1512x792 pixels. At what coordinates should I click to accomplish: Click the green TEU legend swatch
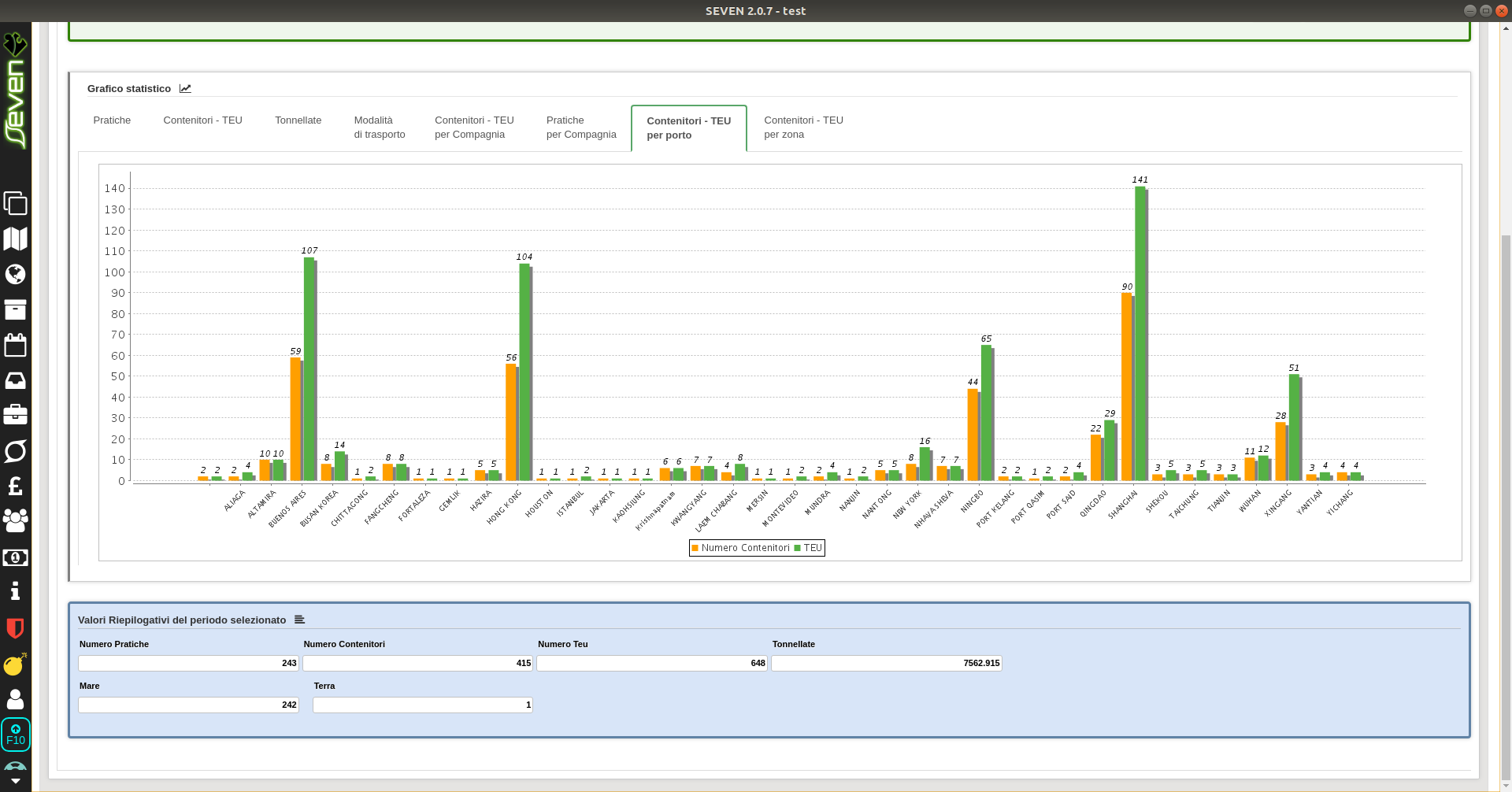click(x=797, y=548)
